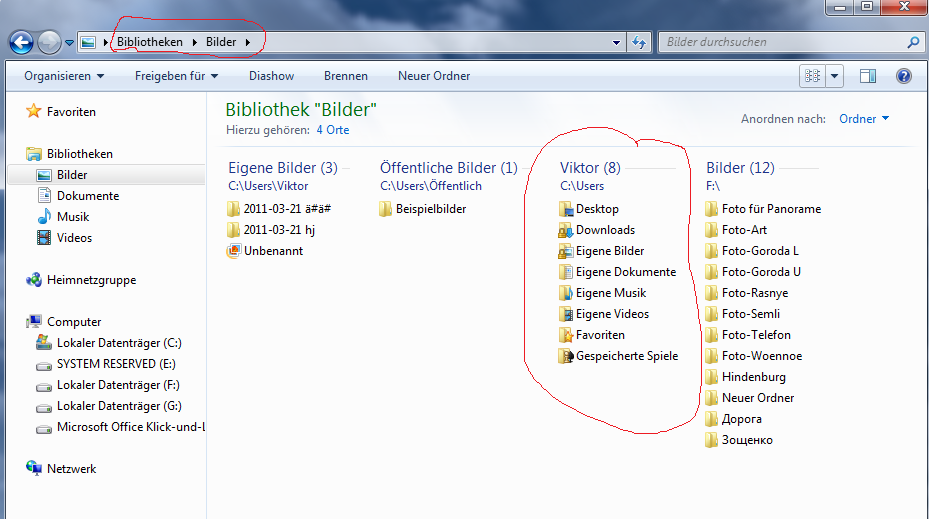Viewport: 929px width, 519px height.
Task: Select Musik library in sidebar
Action: pyautogui.click(x=72, y=217)
